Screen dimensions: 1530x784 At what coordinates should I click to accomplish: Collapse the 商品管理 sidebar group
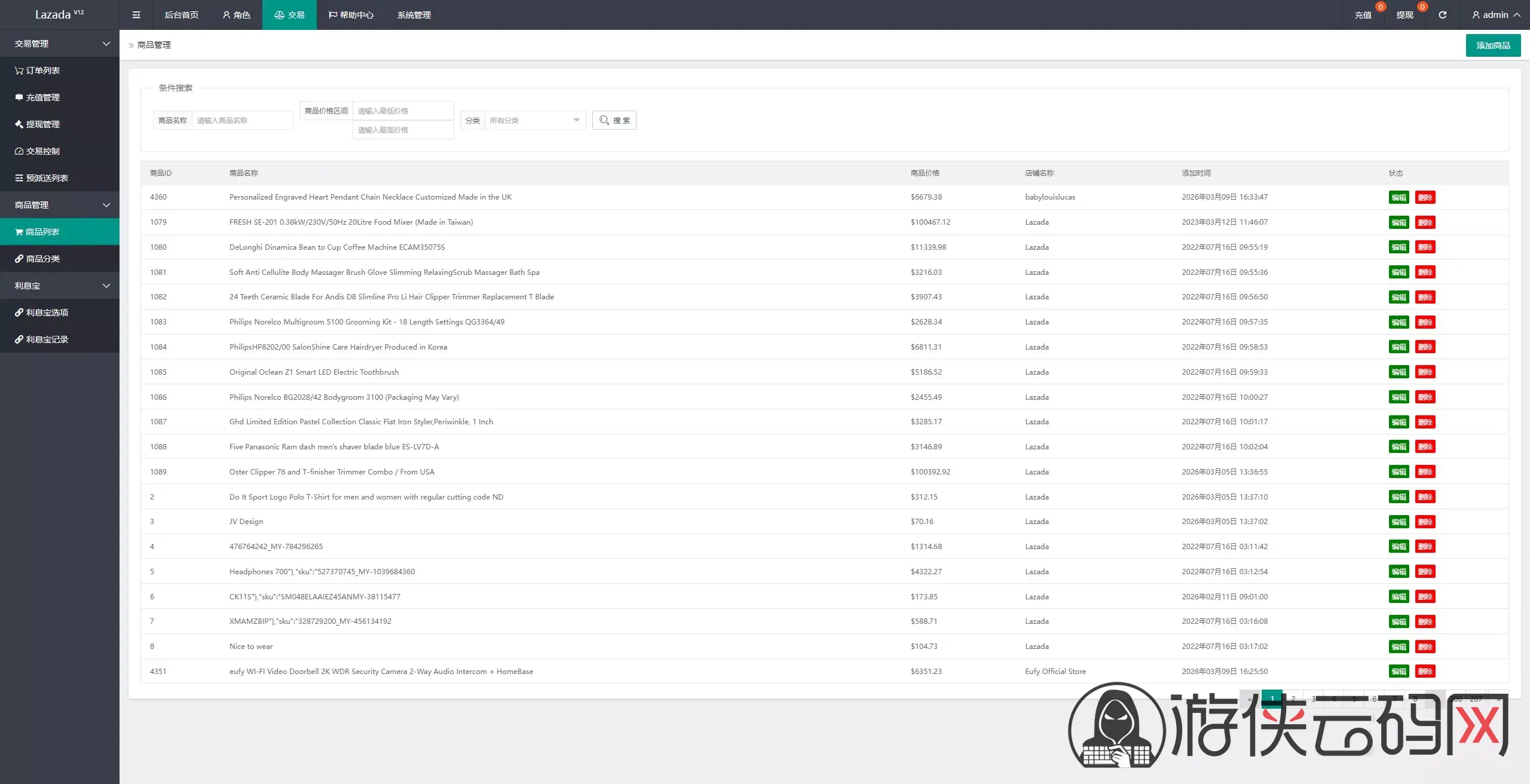pyautogui.click(x=60, y=205)
